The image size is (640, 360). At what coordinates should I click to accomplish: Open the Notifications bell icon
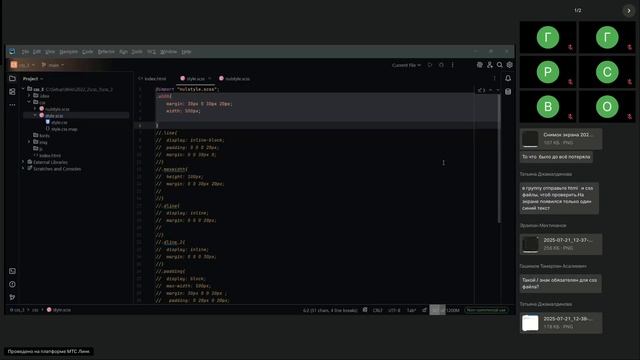[508, 78]
